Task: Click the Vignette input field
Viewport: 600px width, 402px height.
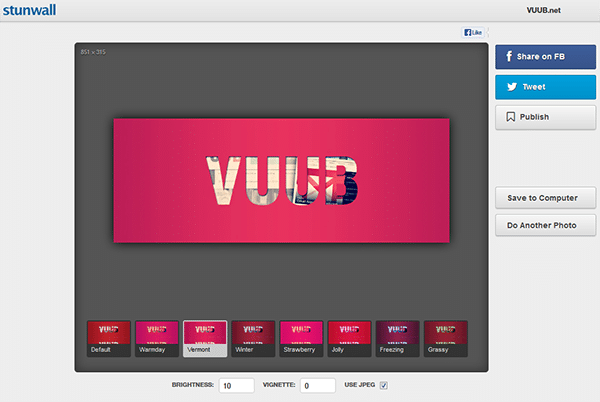Action: (319, 385)
